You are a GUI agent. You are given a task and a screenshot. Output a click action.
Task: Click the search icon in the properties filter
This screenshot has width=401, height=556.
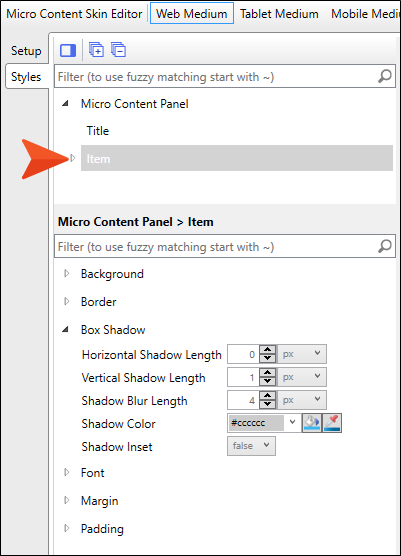[385, 246]
